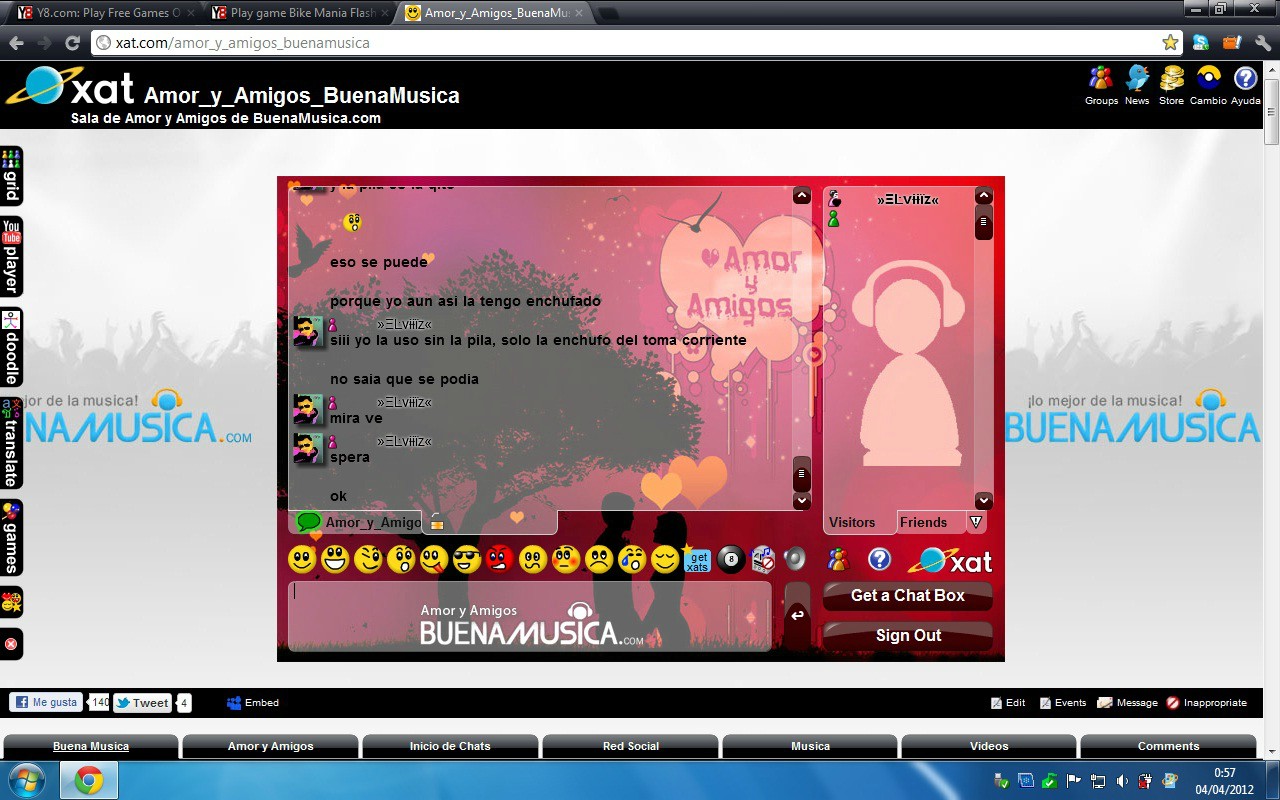Image resolution: width=1280 pixels, height=800 pixels.
Task: Click the volume icon in system tray
Action: pyautogui.click(x=1121, y=781)
